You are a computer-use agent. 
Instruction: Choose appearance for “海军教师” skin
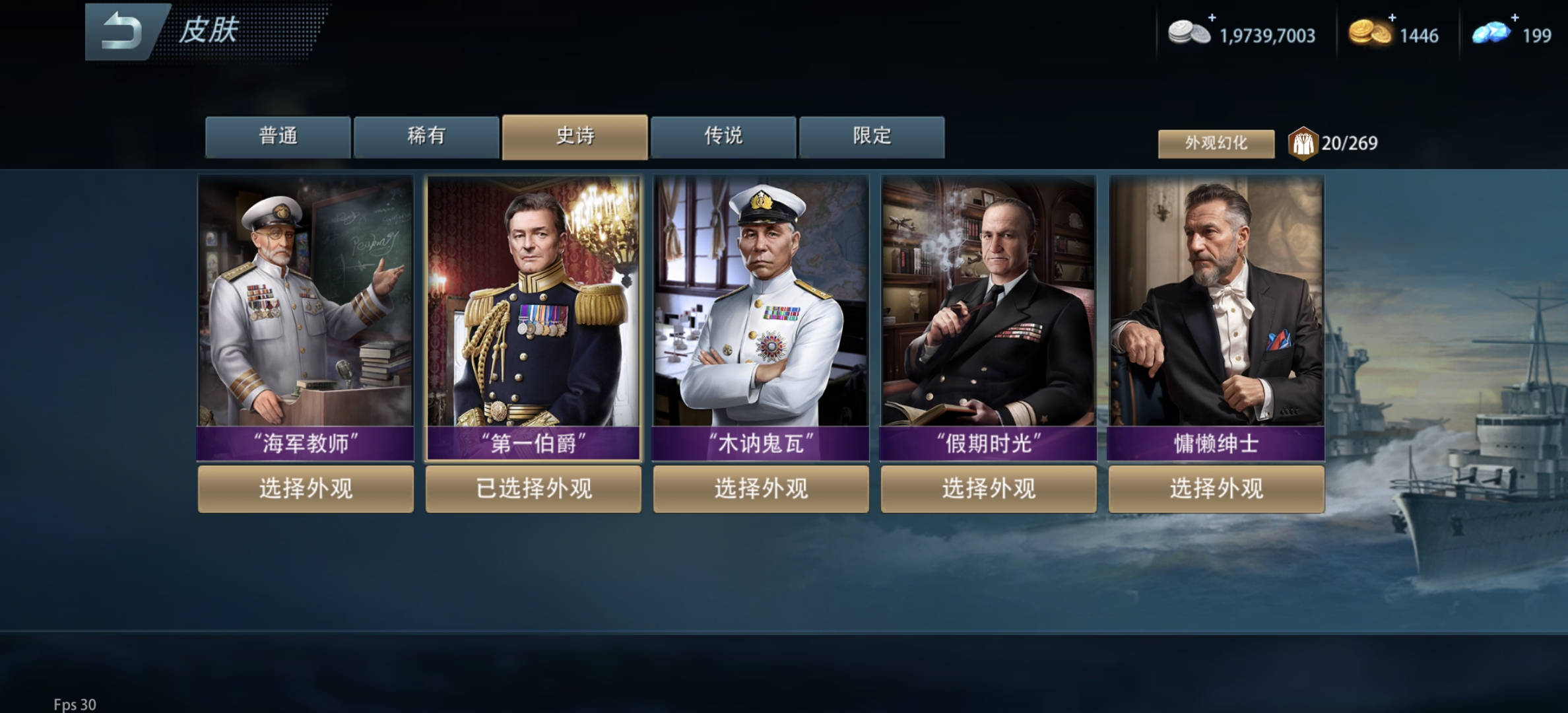tap(306, 489)
